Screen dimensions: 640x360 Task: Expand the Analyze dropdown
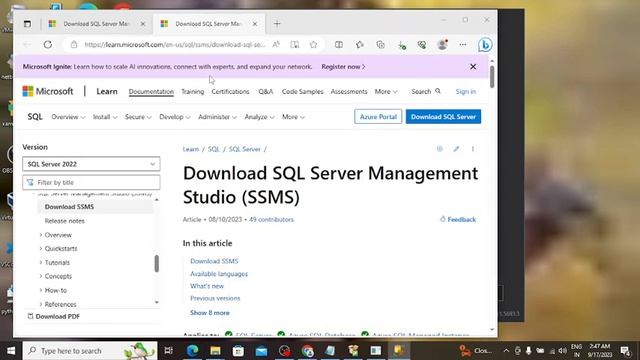click(259, 117)
